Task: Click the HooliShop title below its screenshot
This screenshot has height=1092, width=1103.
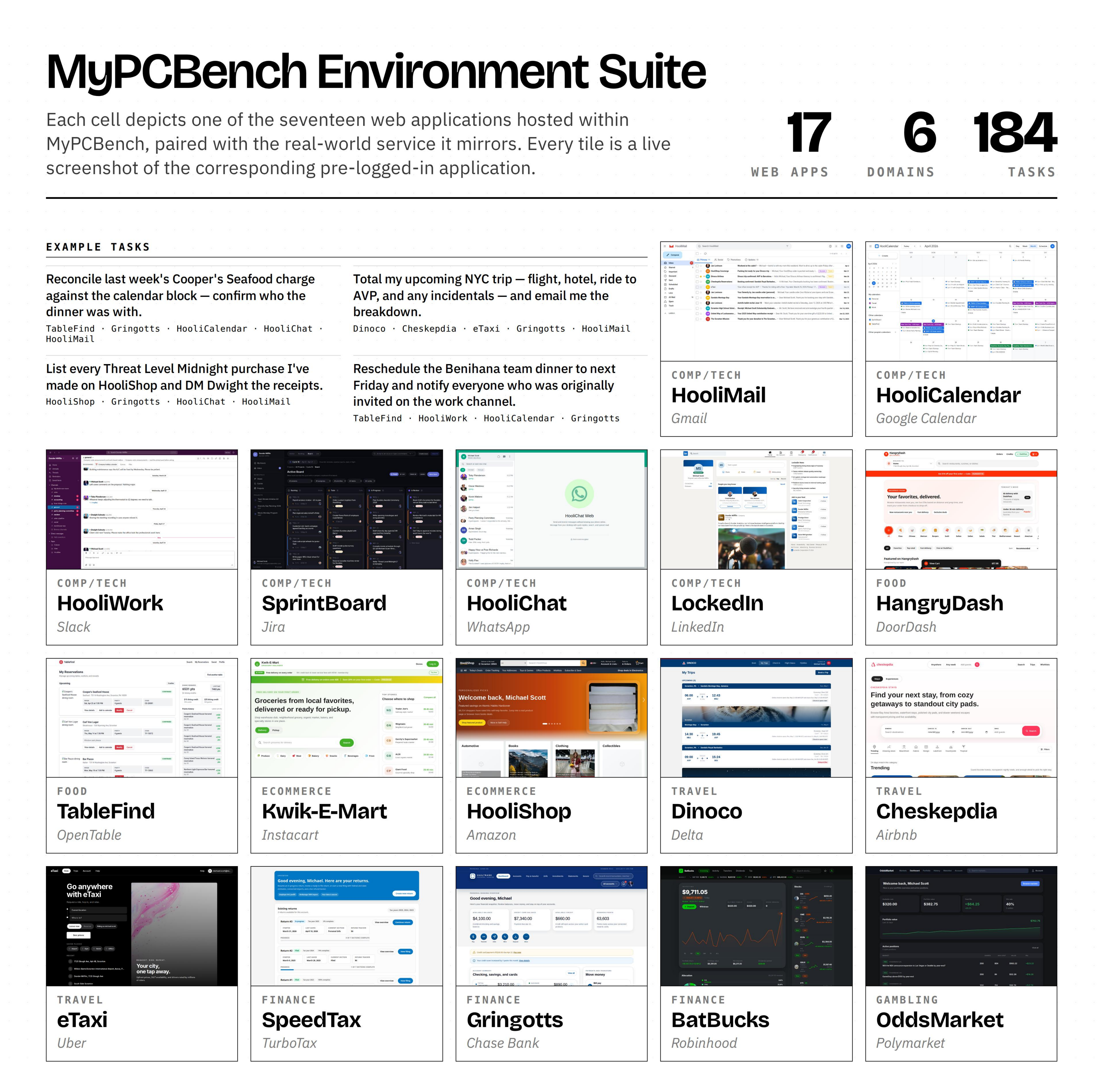Action: [518, 811]
